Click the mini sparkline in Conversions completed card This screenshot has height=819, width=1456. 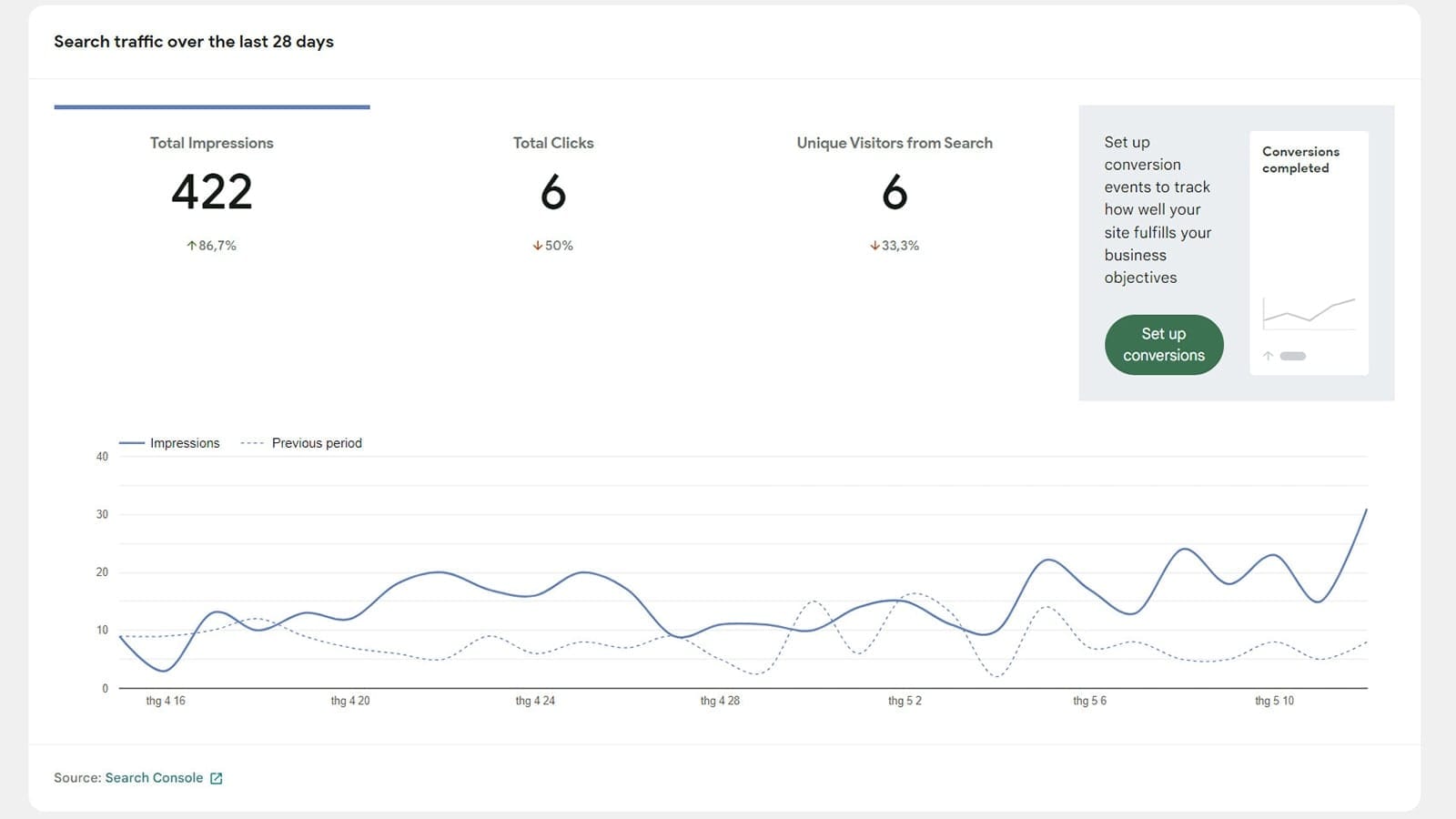1309,312
